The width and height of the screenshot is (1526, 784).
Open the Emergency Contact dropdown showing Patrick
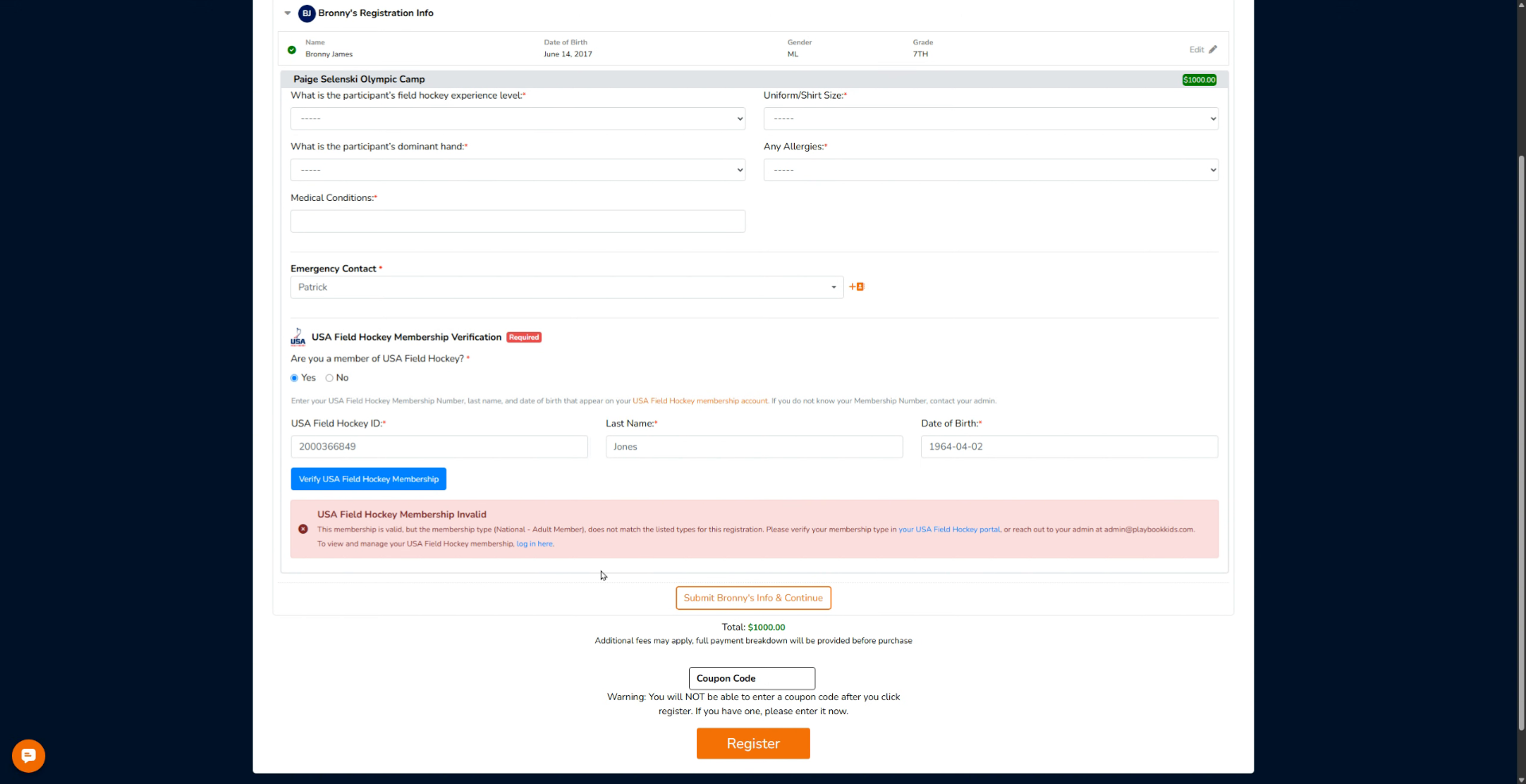(567, 288)
